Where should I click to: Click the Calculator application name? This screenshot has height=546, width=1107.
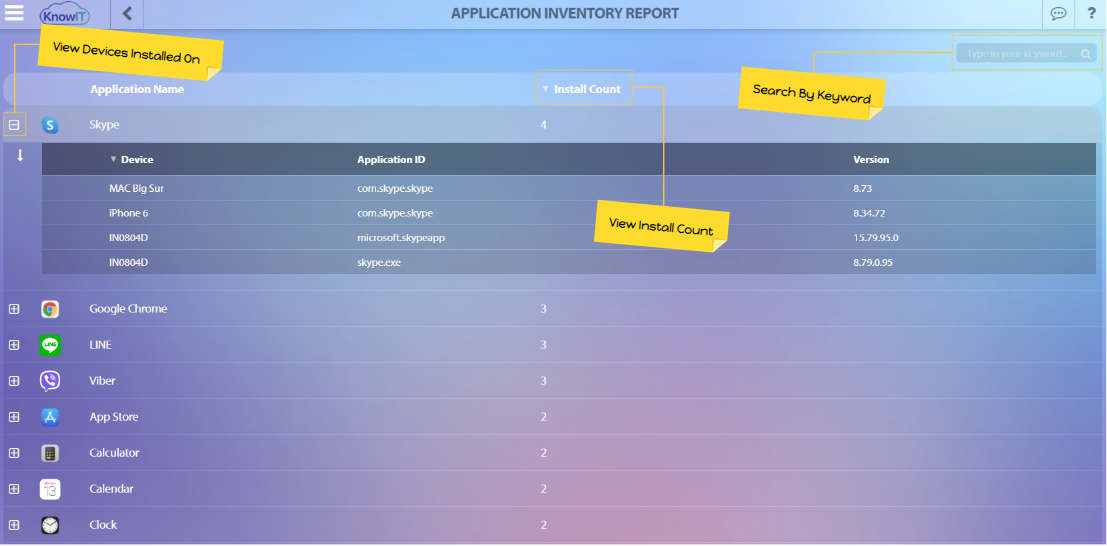[114, 453]
